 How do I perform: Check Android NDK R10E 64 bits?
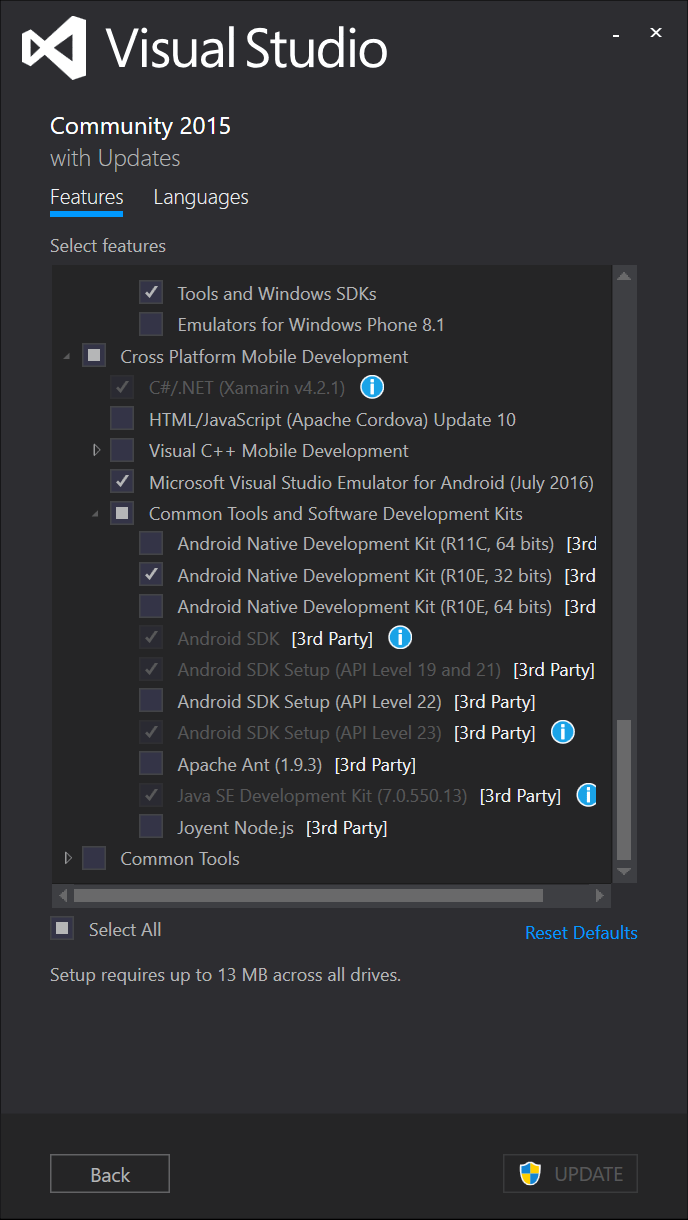pyautogui.click(x=151, y=606)
